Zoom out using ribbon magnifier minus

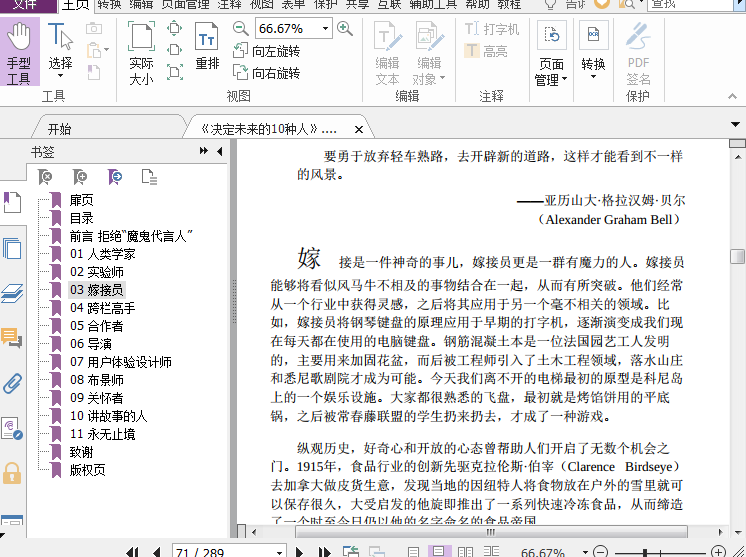241,29
